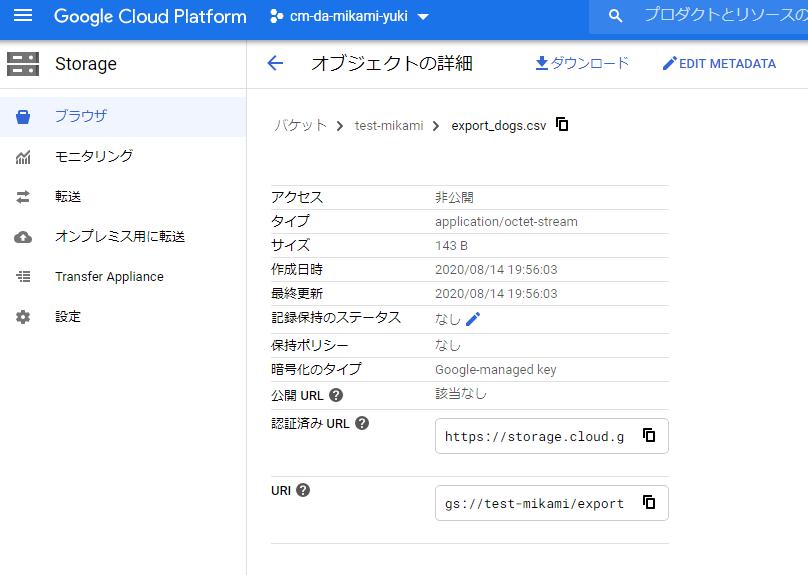Copy the authenticated URL with copy icon

pos(649,435)
